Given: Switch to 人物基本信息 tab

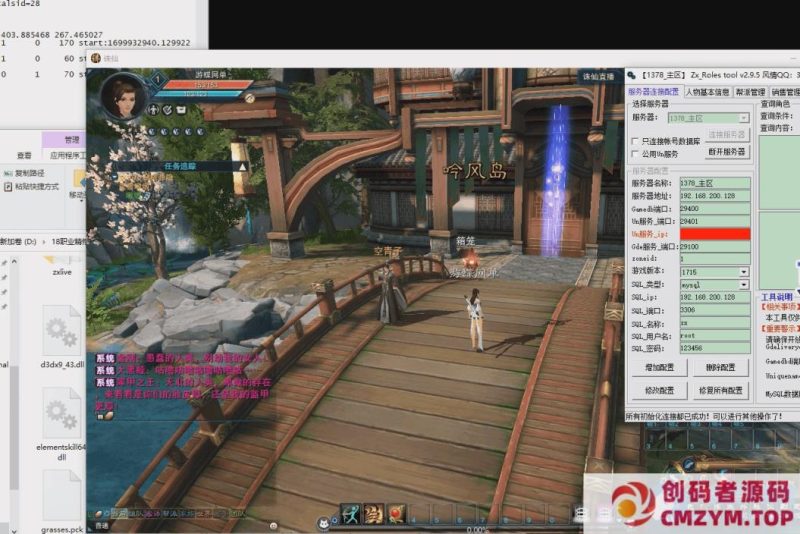Looking at the screenshot, I should click(707, 92).
